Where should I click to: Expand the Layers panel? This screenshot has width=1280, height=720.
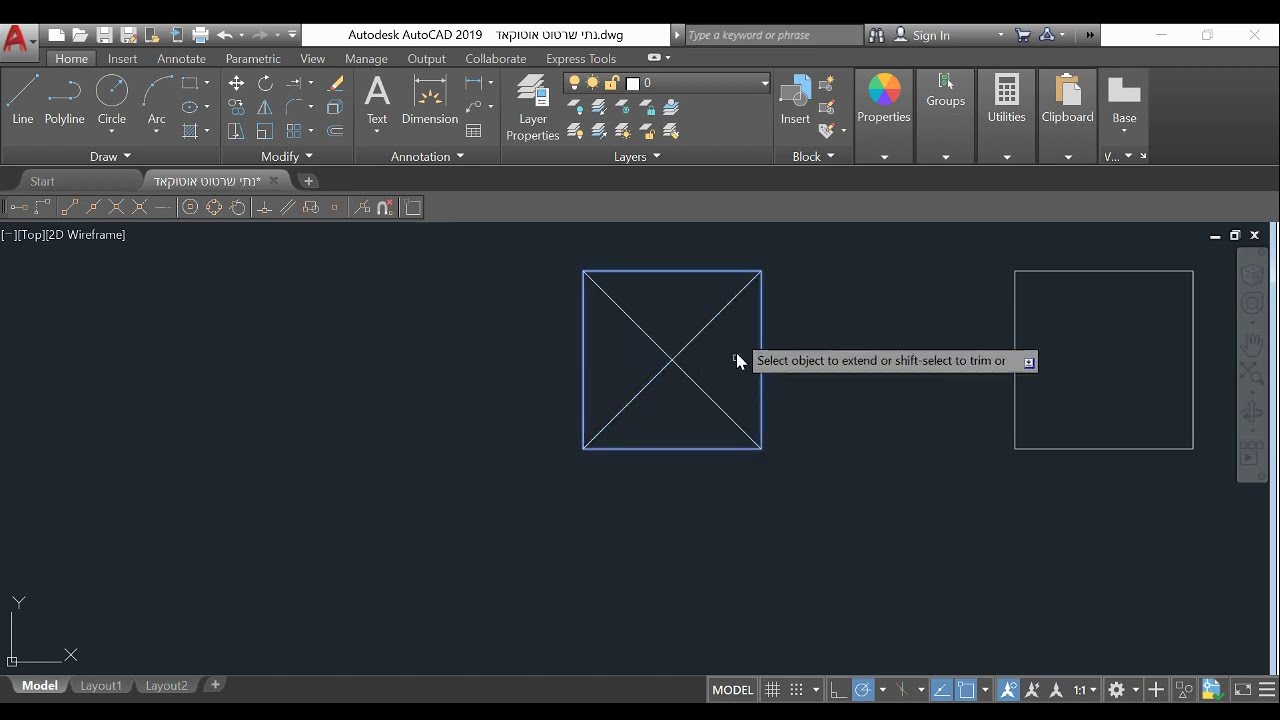(637, 156)
